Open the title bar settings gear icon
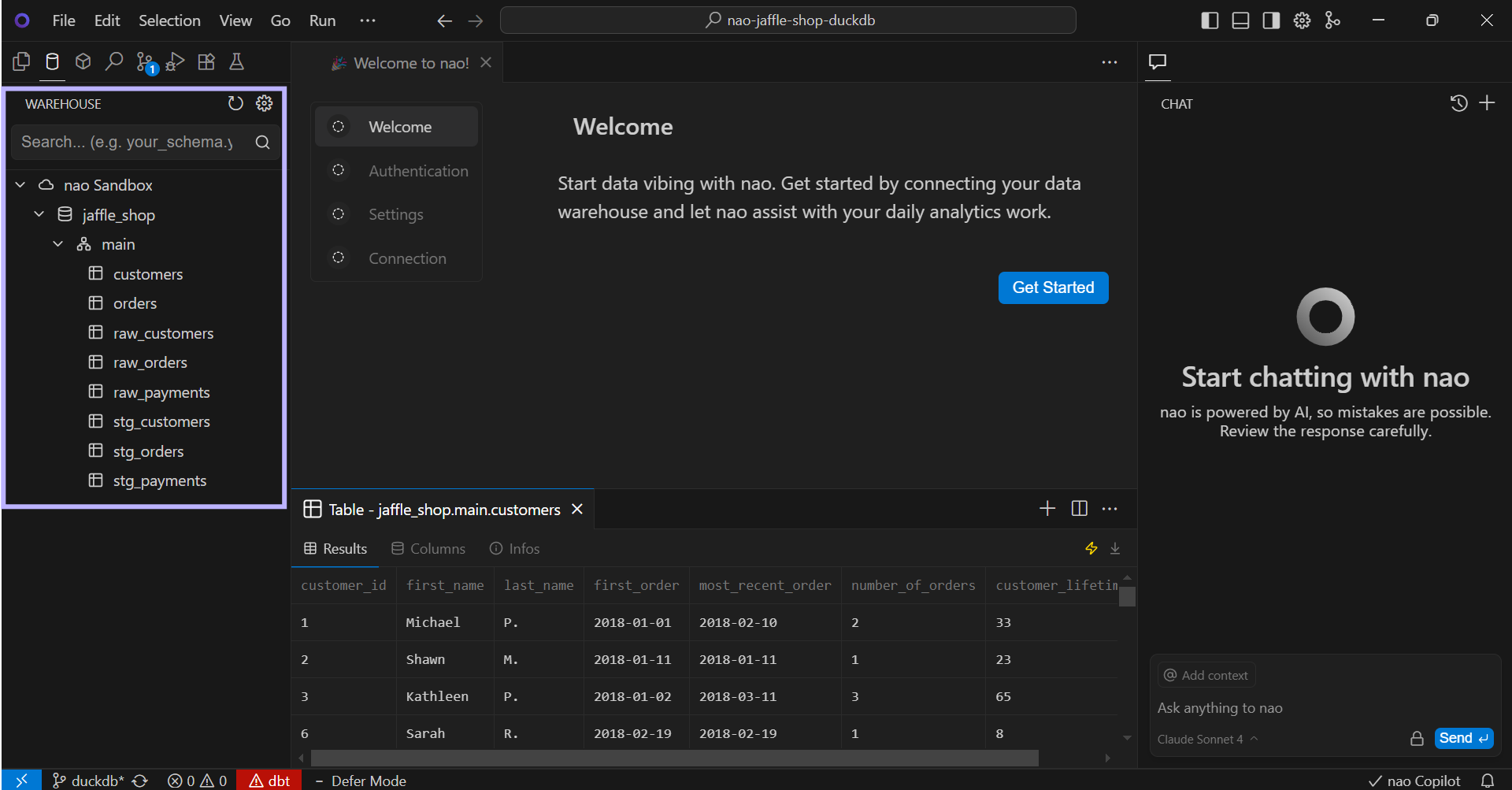Viewport: 1512px width, 790px height. (x=1302, y=20)
